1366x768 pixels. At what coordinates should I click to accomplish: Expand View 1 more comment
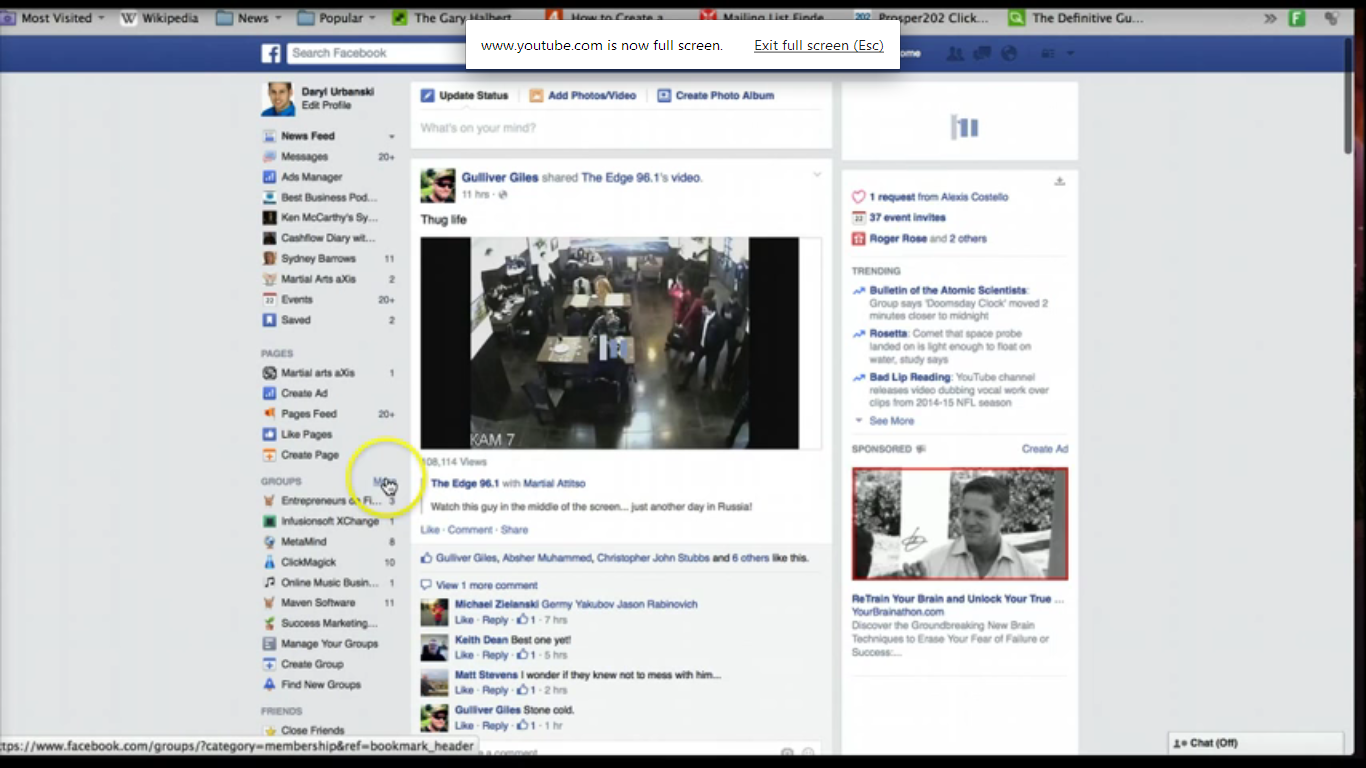click(487, 585)
